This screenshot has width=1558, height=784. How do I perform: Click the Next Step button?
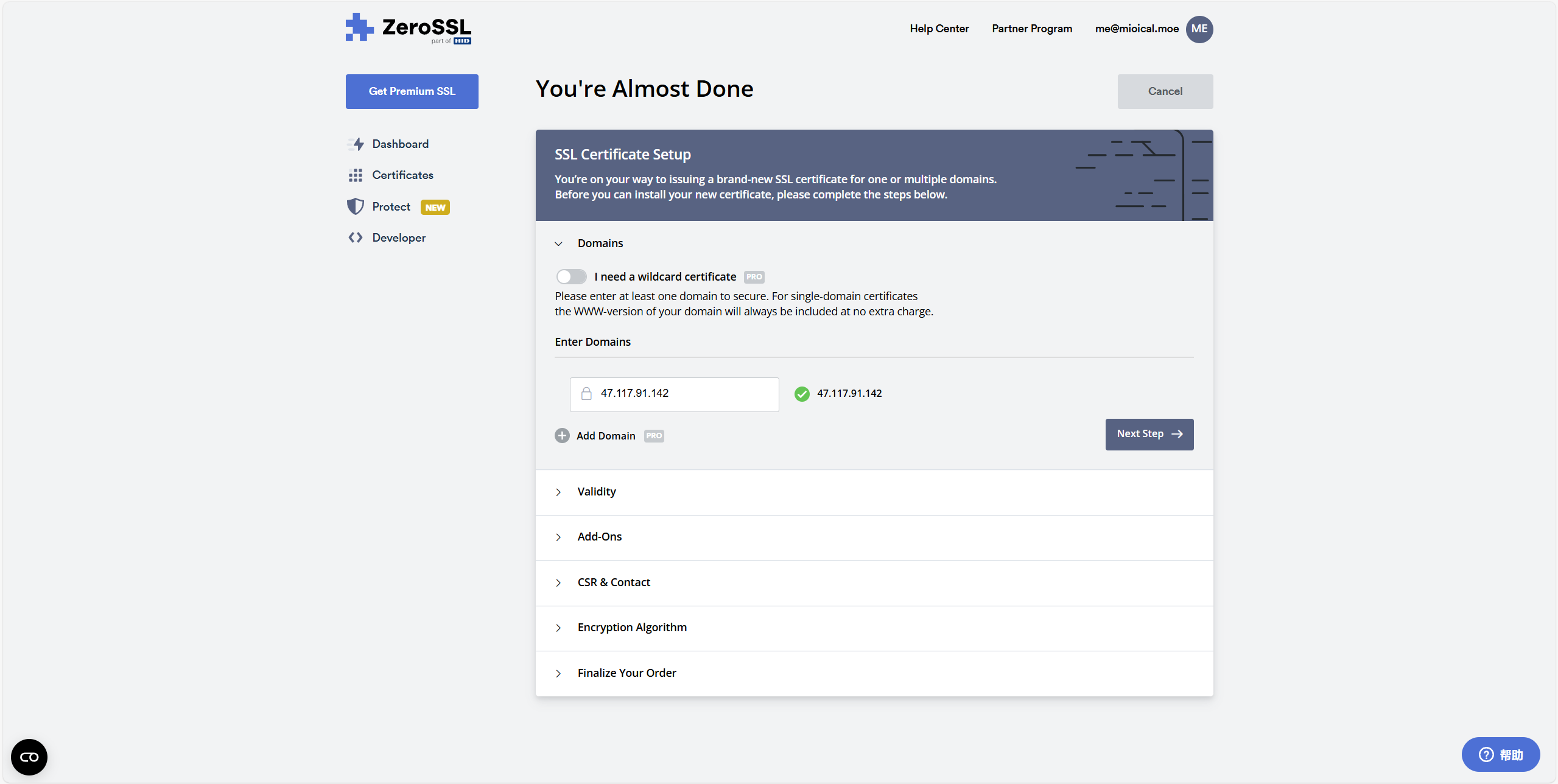pyautogui.click(x=1149, y=434)
